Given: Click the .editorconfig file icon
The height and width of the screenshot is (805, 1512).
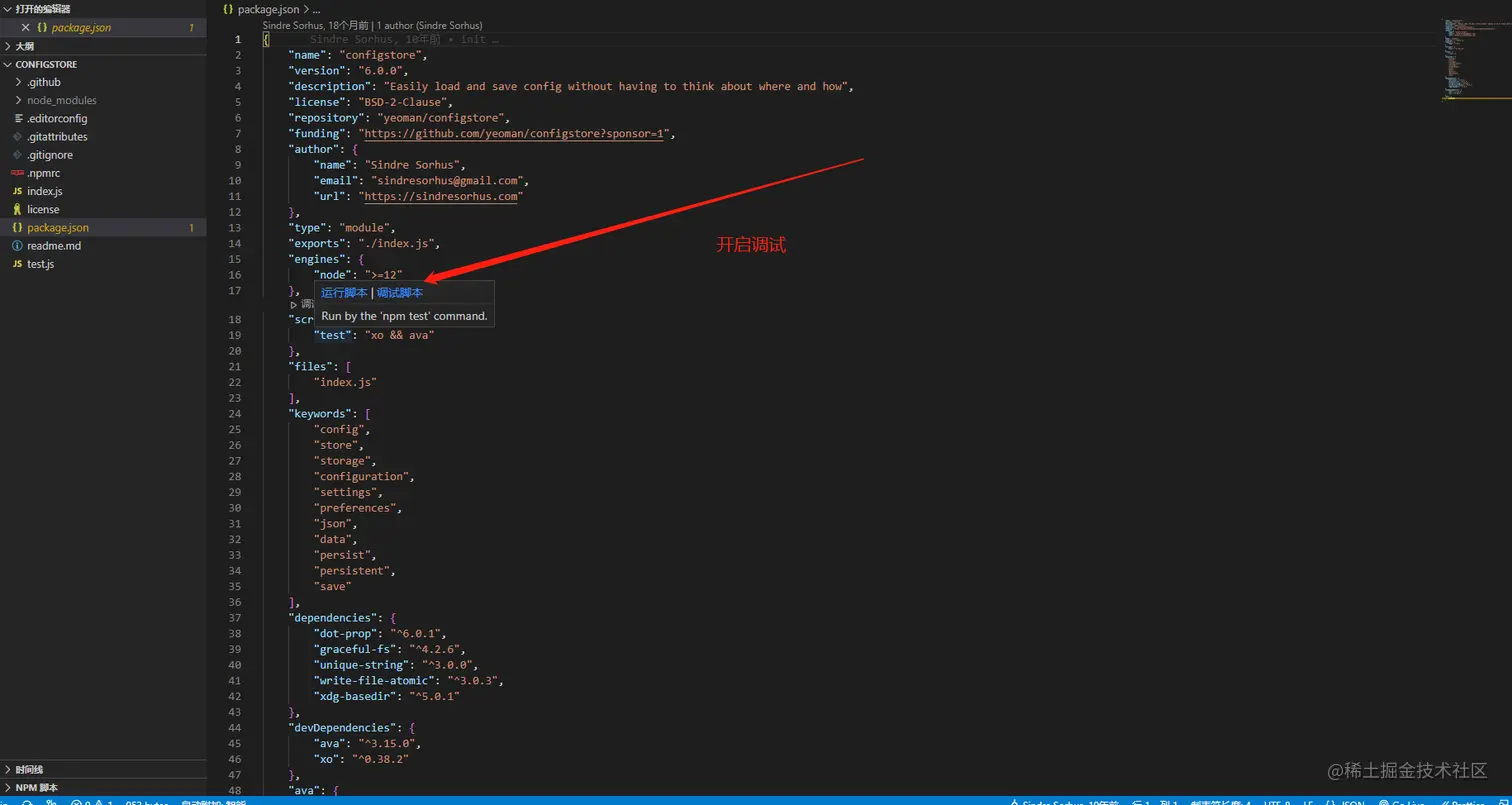Looking at the screenshot, I should point(18,119).
